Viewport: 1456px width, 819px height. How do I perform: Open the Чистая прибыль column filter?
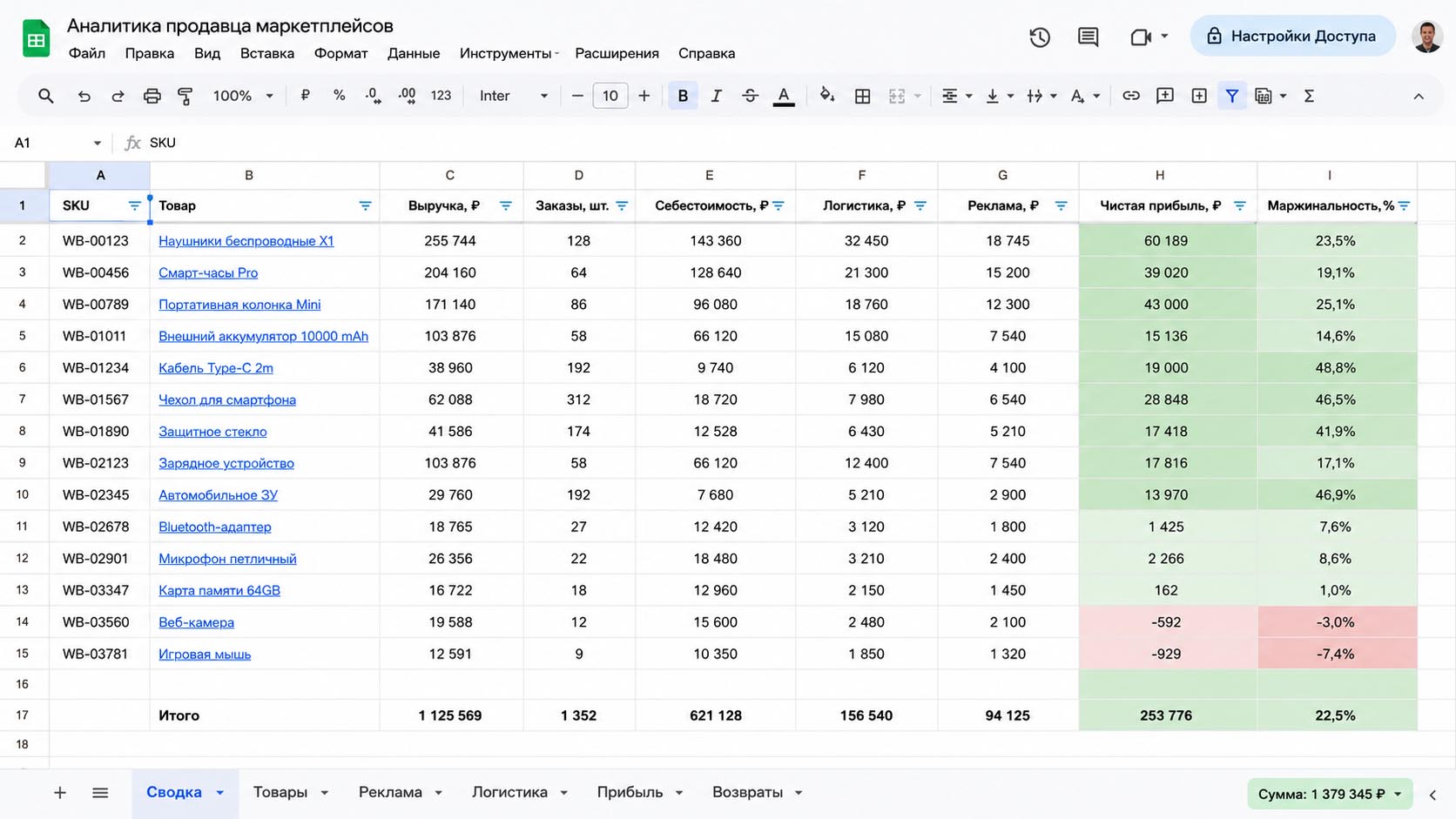(1239, 205)
